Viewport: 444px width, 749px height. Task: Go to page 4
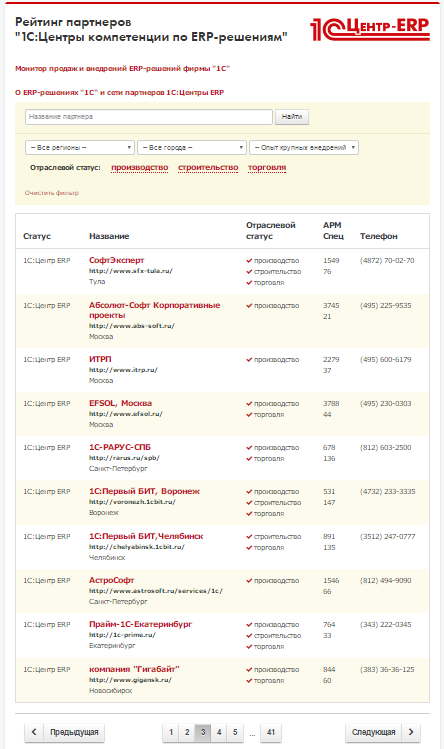(x=219, y=732)
